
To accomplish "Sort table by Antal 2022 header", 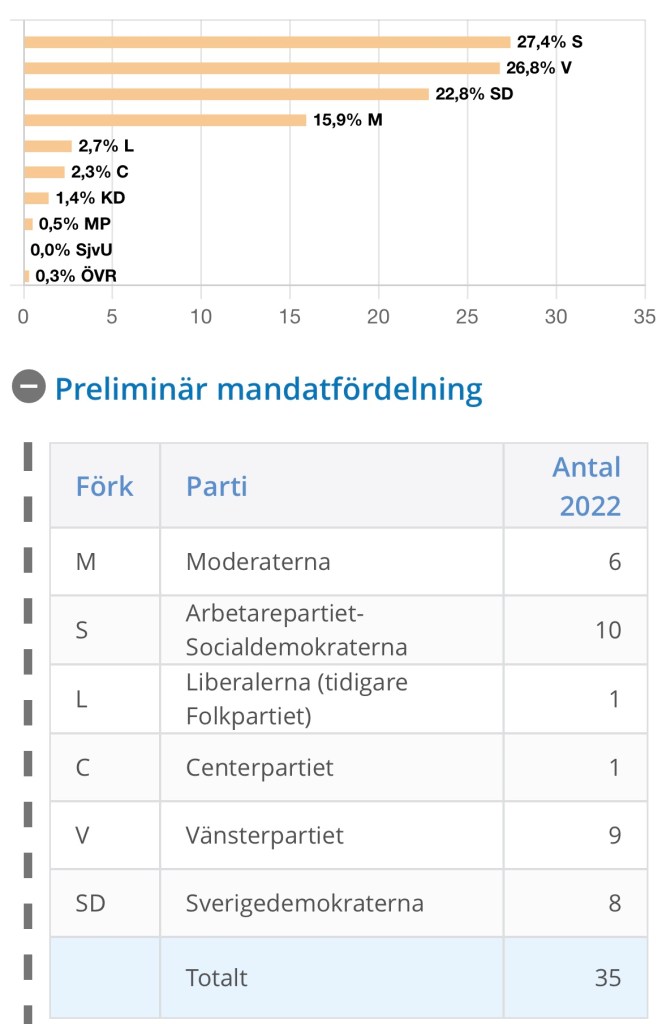I will 587,487.
